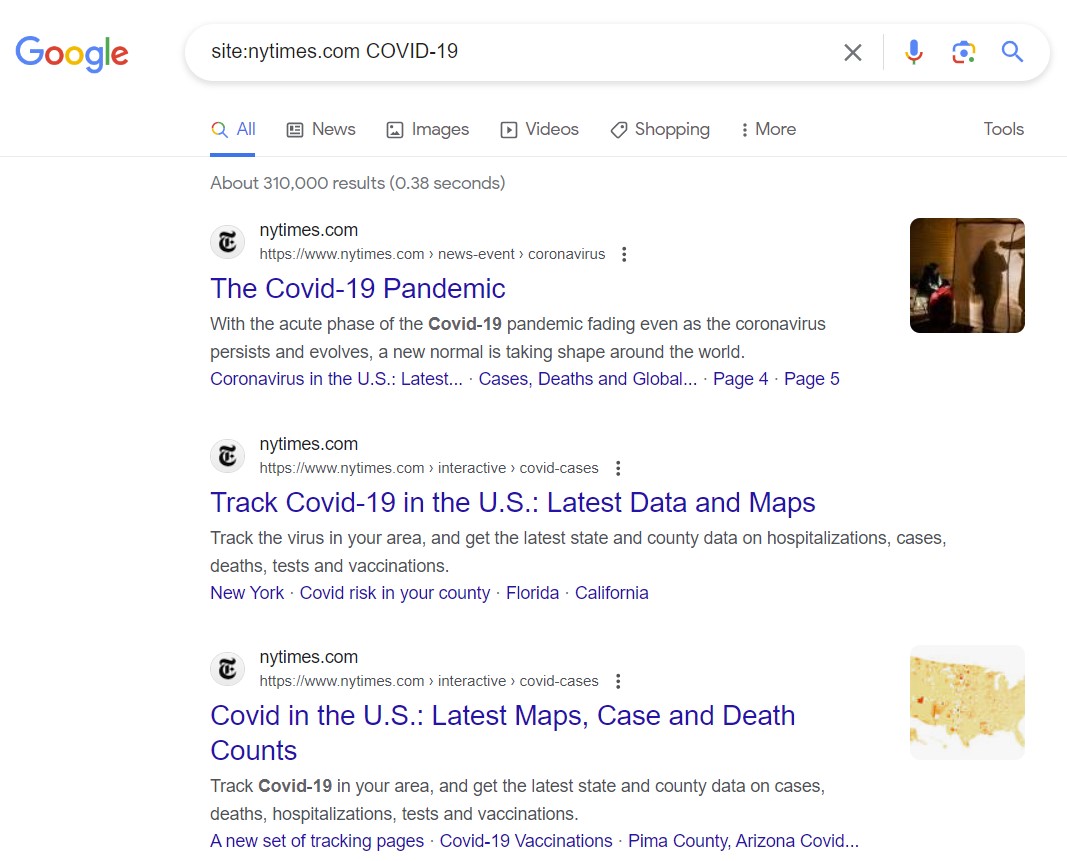Open options menu for news-event coronavirus result

pyautogui.click(x=624, y=254)
